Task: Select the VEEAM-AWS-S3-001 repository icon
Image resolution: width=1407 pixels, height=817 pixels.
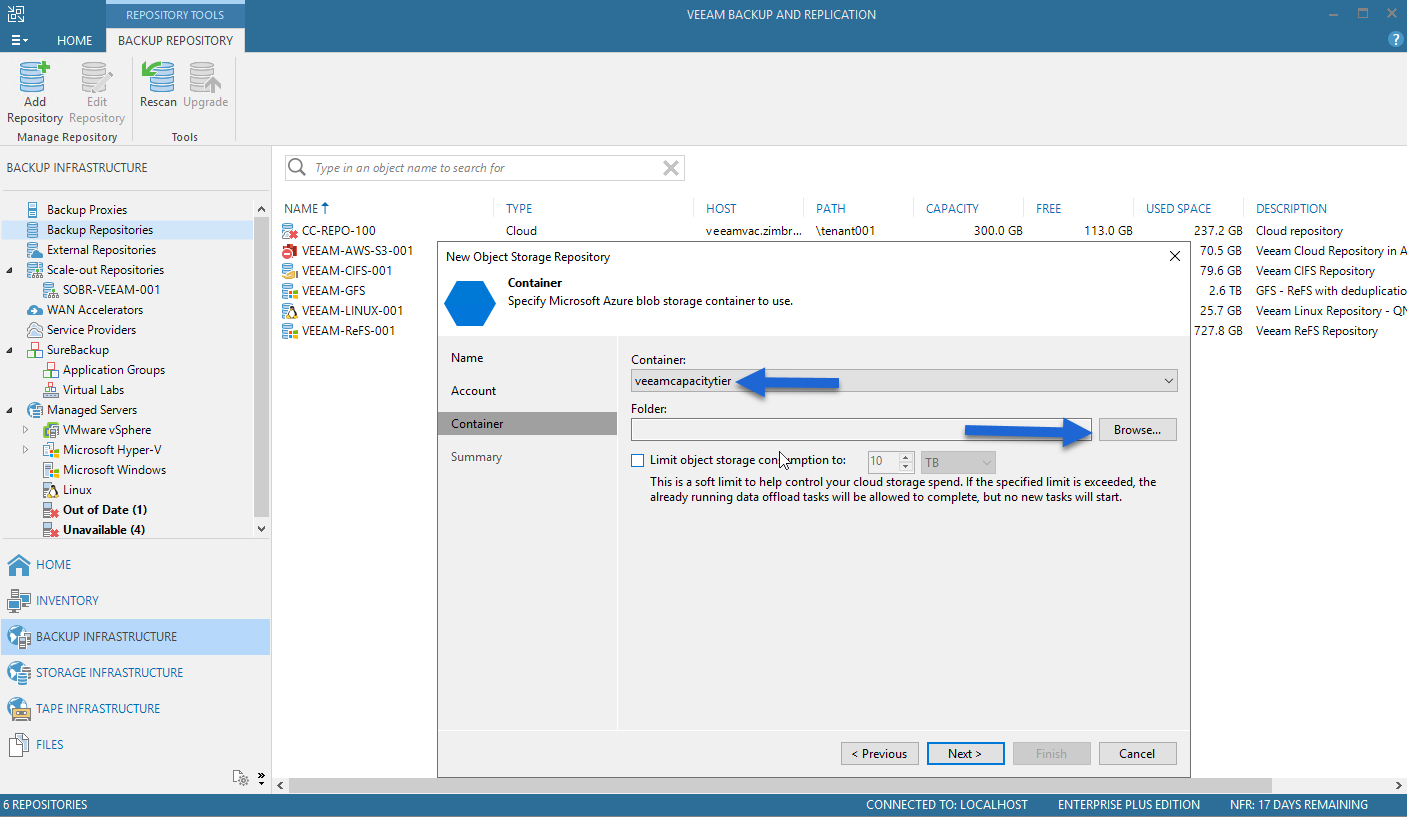Action: pyautogui.click(x=291, y=251)
